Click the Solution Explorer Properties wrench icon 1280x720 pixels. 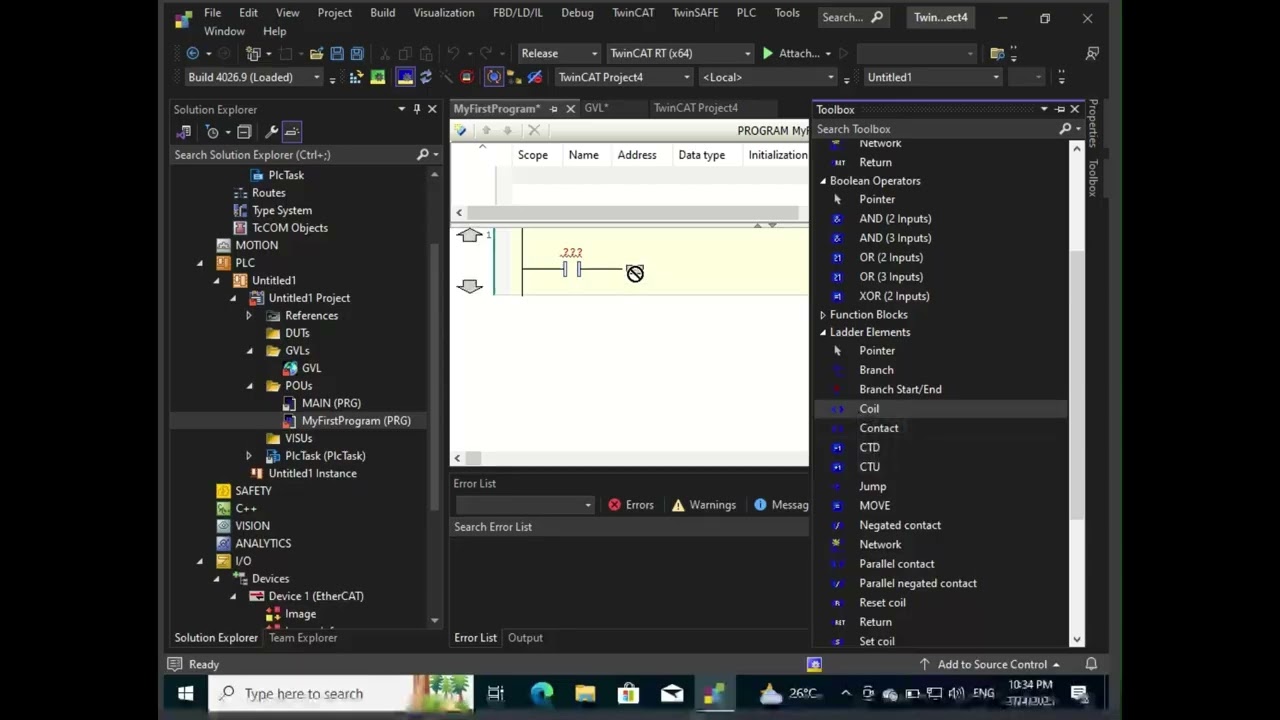coord(270,132)
